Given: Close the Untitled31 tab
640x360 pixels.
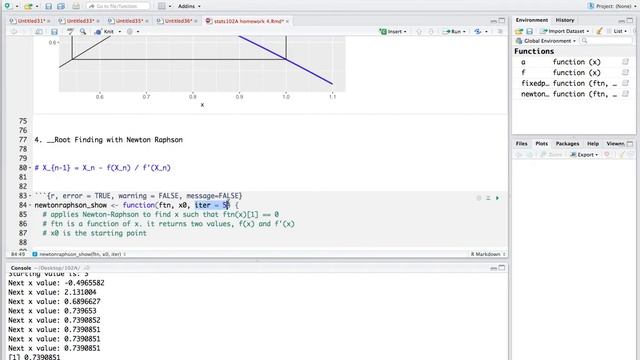Looking at the screenshot, I should pos(49,21).
